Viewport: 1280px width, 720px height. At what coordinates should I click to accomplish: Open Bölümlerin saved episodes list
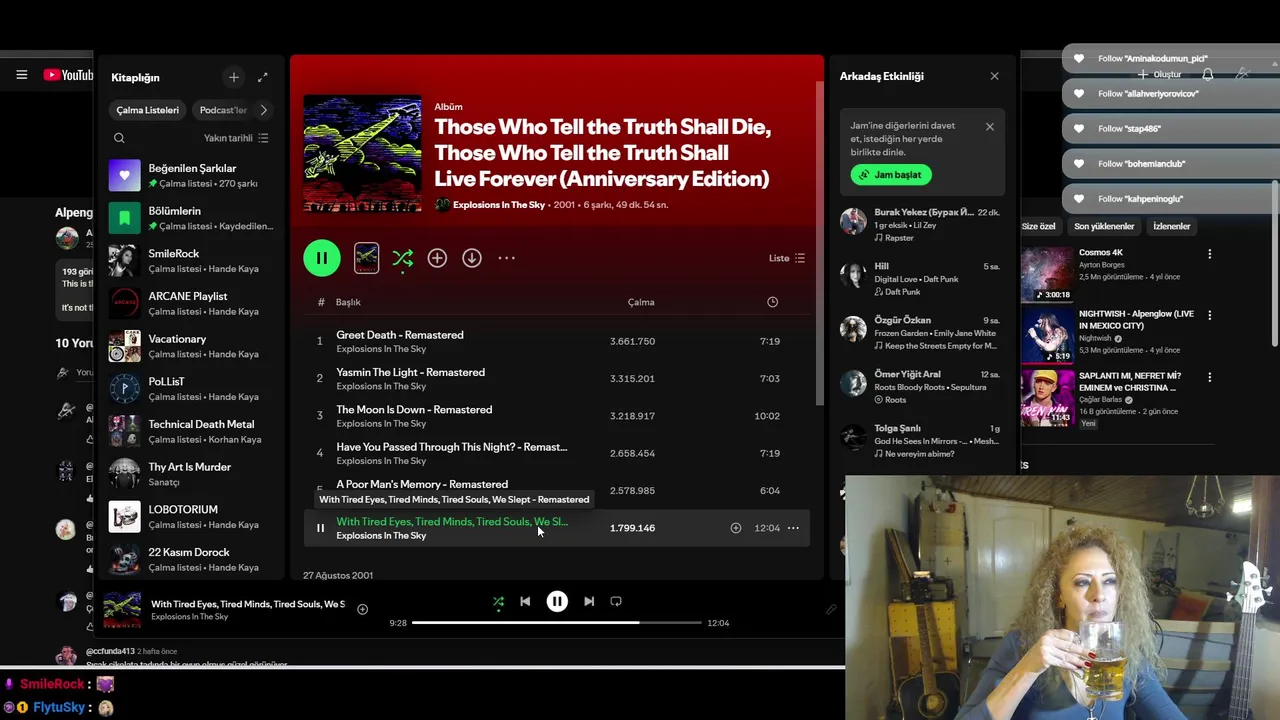(191, 218)
